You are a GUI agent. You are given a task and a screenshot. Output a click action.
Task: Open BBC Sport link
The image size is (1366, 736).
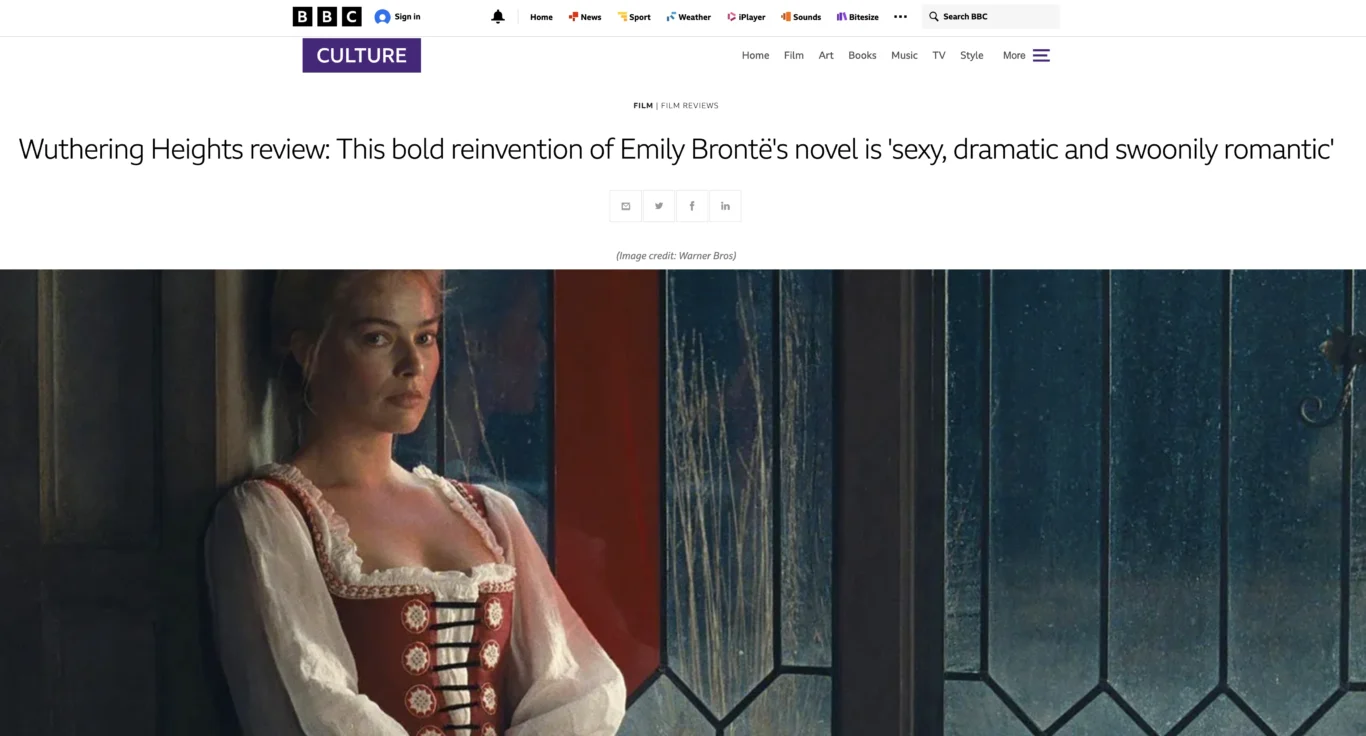(634, 17)
